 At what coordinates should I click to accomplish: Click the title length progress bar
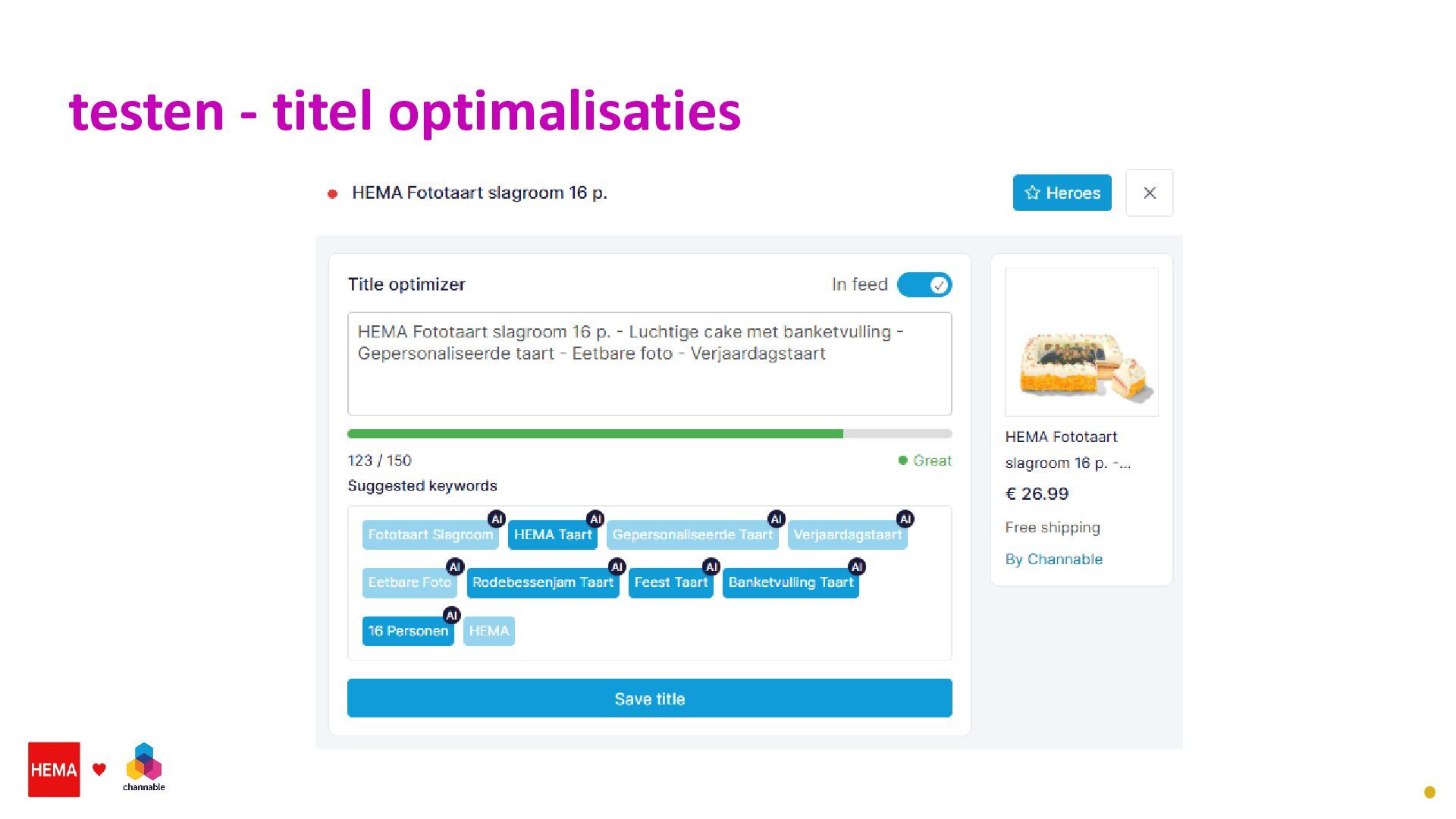click(x=649, y=434)
